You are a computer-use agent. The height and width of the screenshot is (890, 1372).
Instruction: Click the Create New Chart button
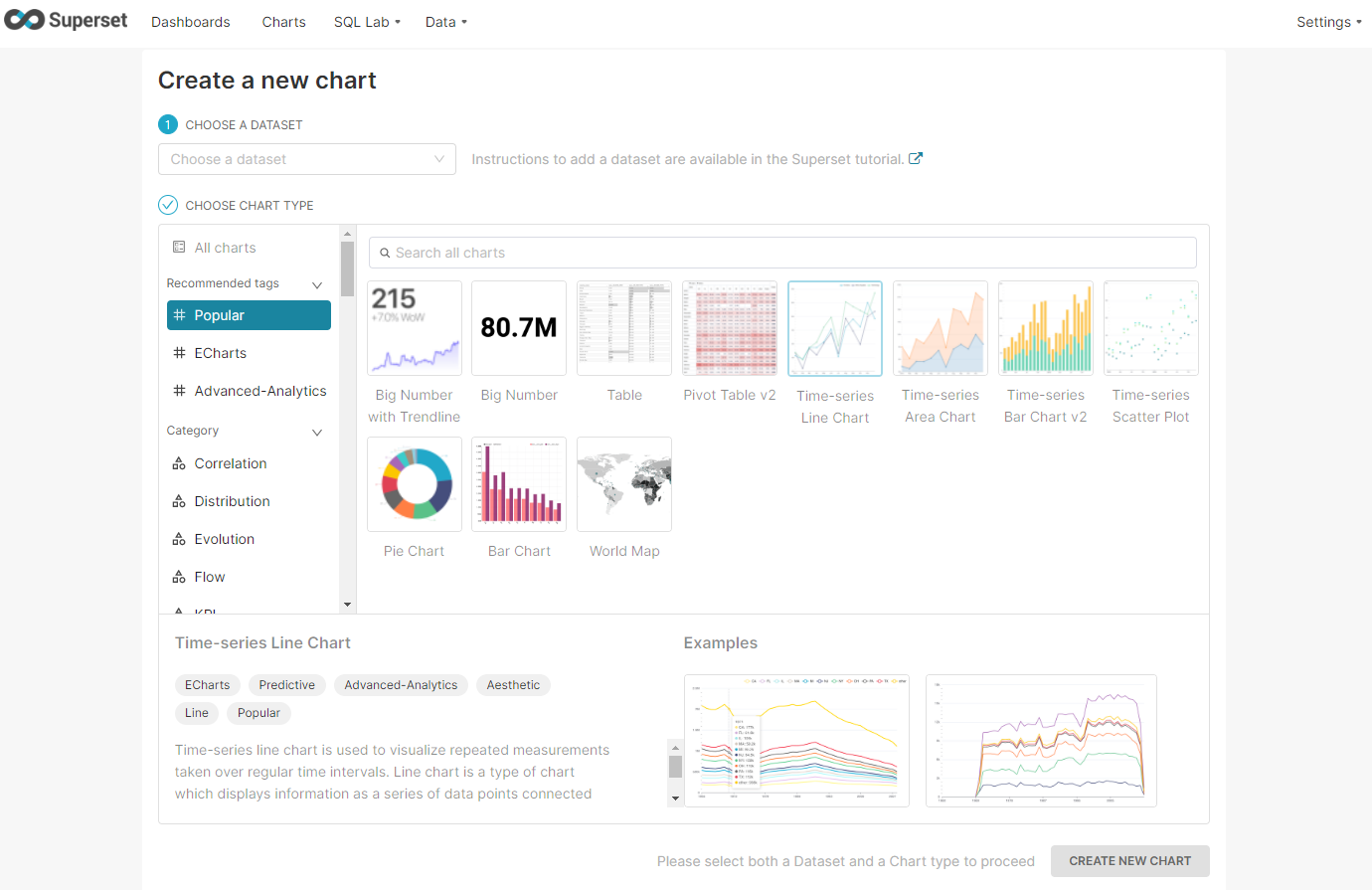1129,861
